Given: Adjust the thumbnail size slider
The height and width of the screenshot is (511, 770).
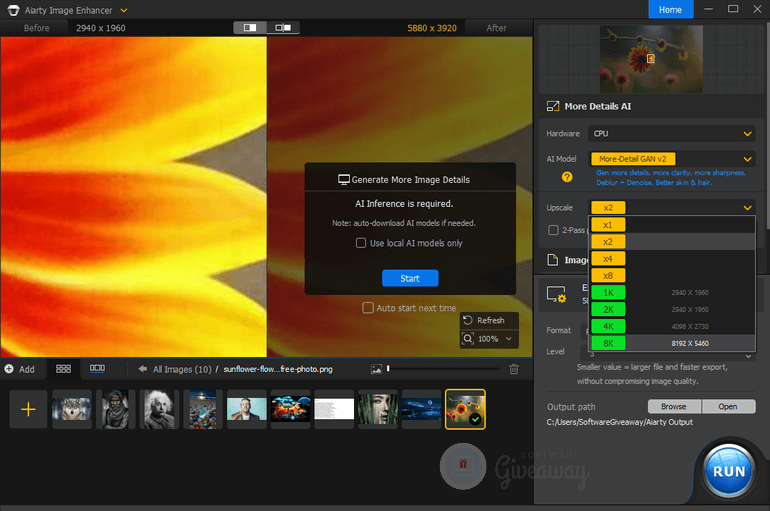Looking at the screenshot, I should pyautogui.click(x=388, y=369).
